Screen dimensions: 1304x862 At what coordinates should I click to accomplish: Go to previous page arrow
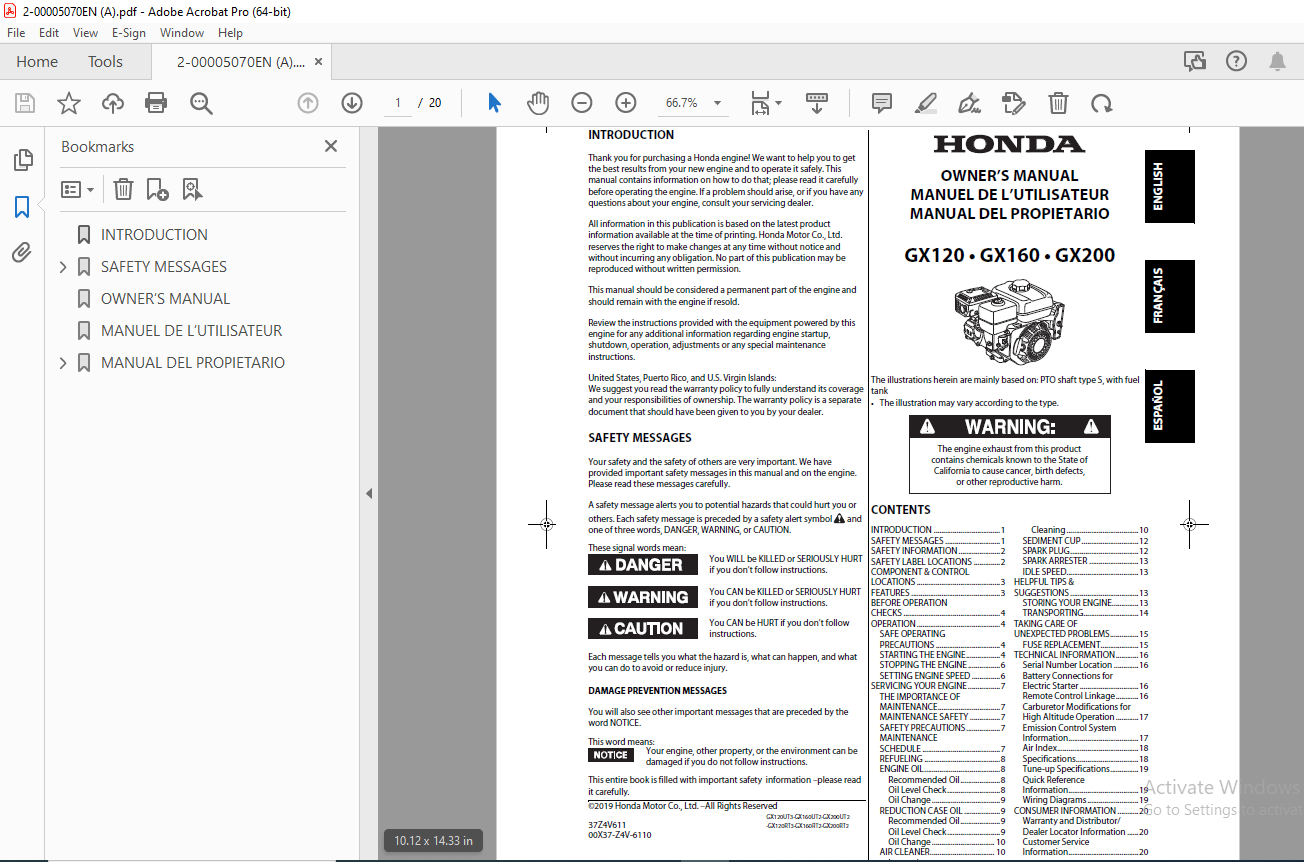coord(308,103)
